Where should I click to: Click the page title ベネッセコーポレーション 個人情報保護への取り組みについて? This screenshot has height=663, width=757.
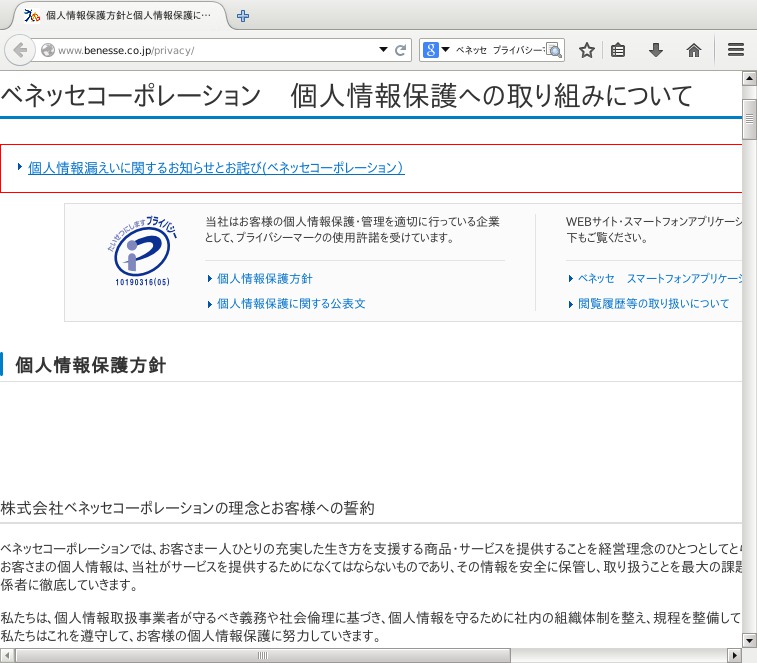pos(346,95)
